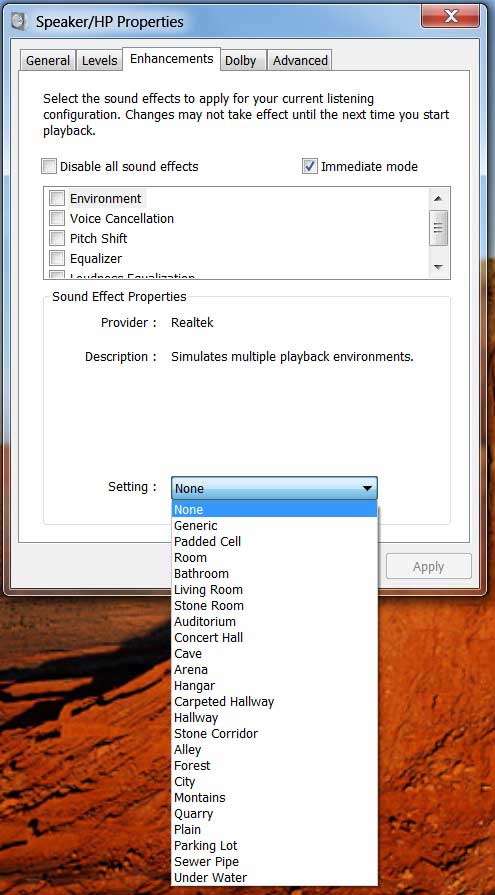Pick Stone Room from the list
The width and height of the screenshot is (495, 895).
click(x=275, y=606)
